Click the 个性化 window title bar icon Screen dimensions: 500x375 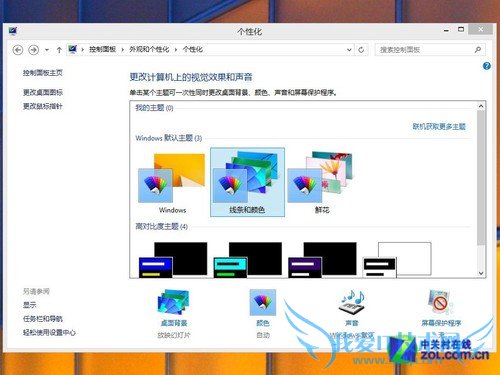click(x=13, y=31)
